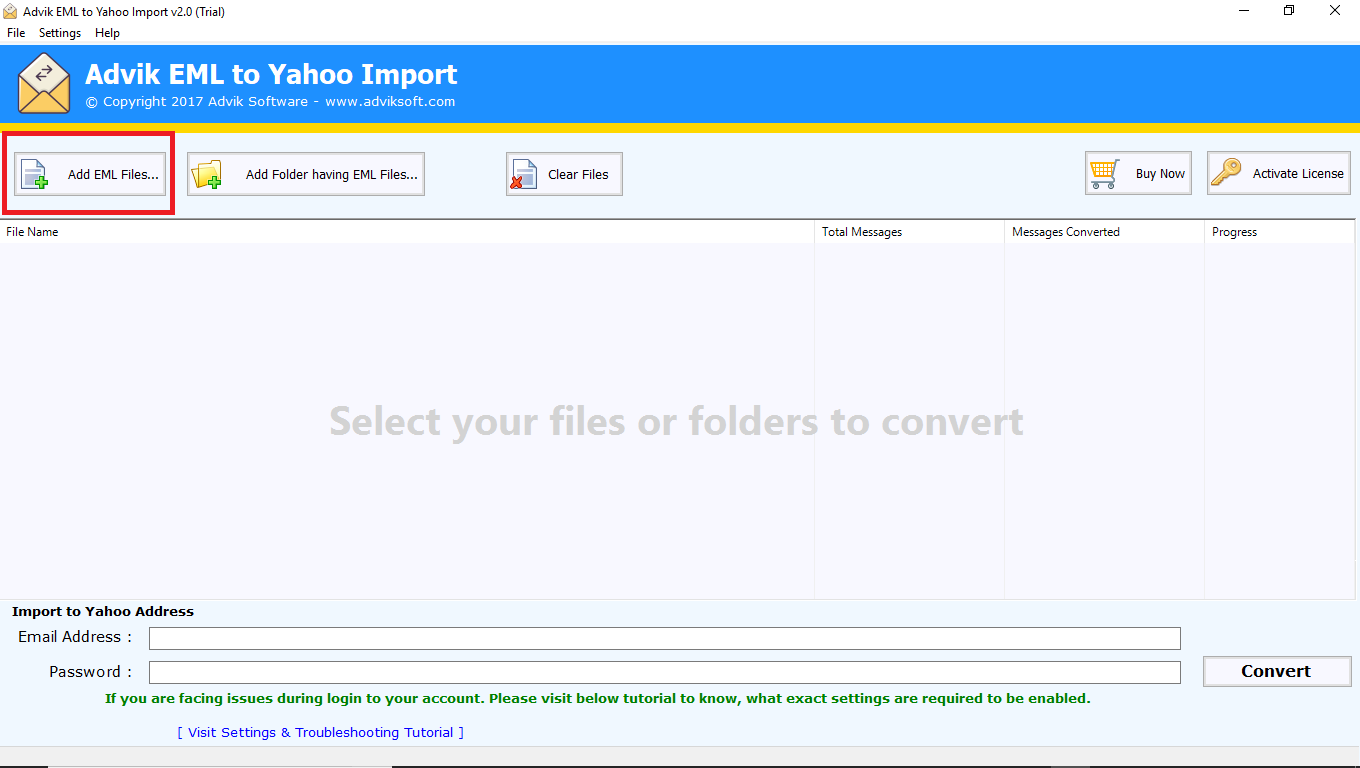The image size is (1360, 768).
Task: Start conversion with the Convert button
Action: click(1277, 671)
